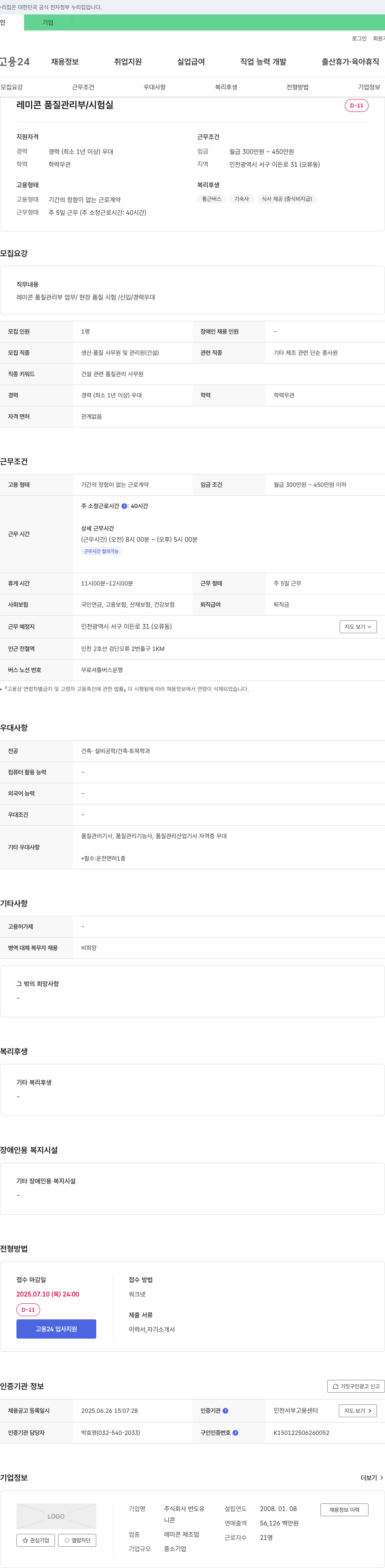Open the 직업 능력 개발 menu
385x1568 pixels.
[263, 61]
